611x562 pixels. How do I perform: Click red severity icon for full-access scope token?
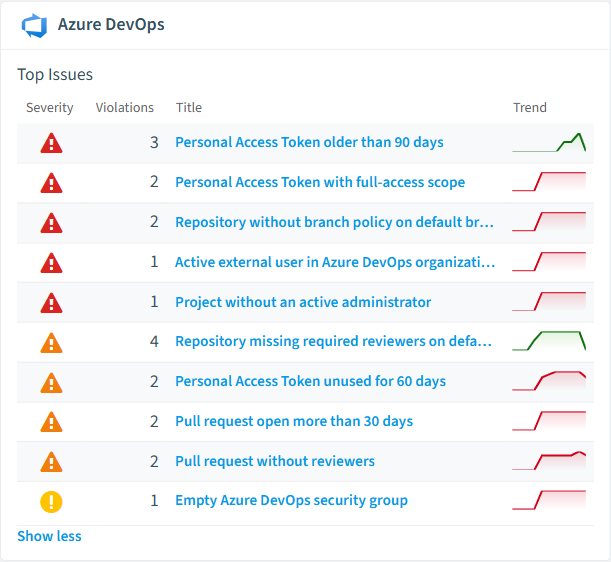tap(51, 183)
